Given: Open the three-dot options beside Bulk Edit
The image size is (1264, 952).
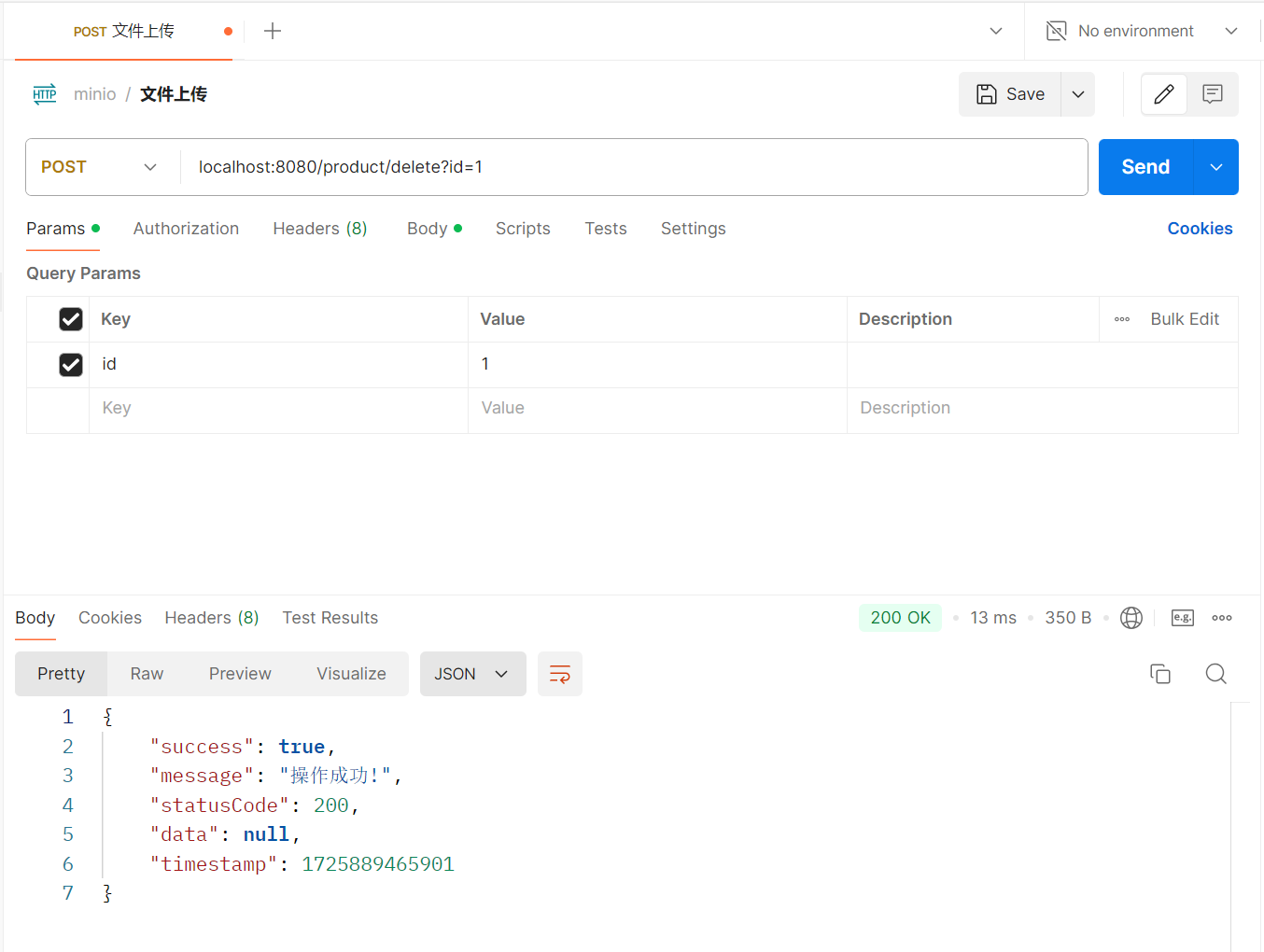Looking at the screenshot, I should click(x=1122, y=319).
